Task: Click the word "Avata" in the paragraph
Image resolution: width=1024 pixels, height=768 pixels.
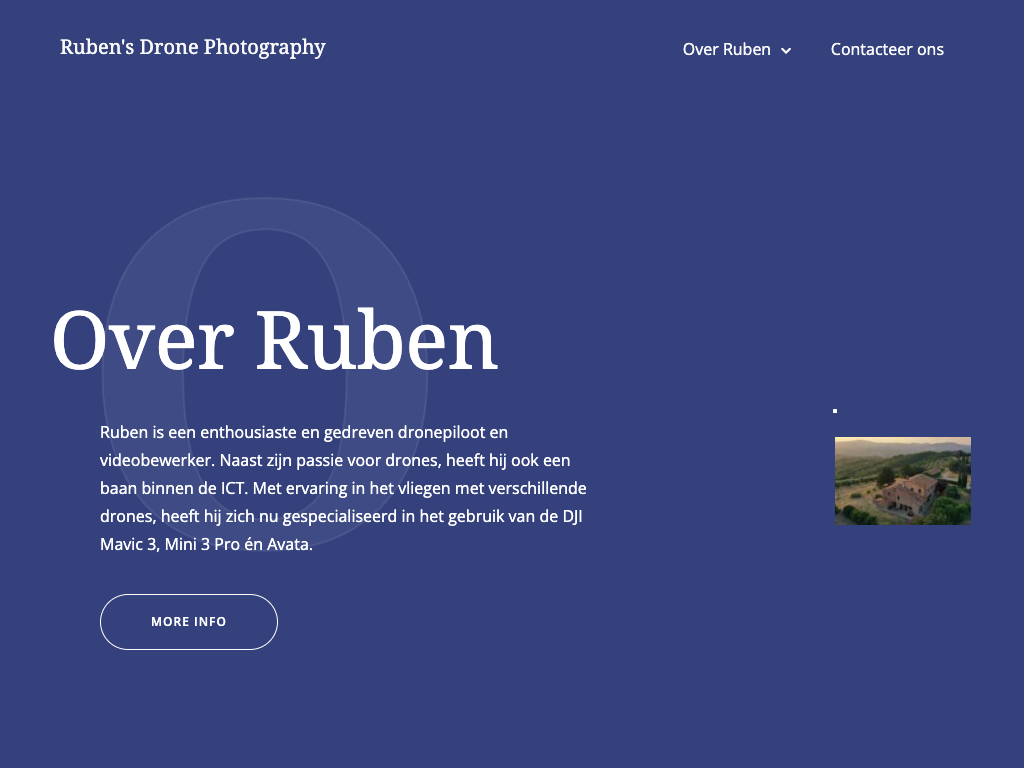Action: tap(290, 546)
